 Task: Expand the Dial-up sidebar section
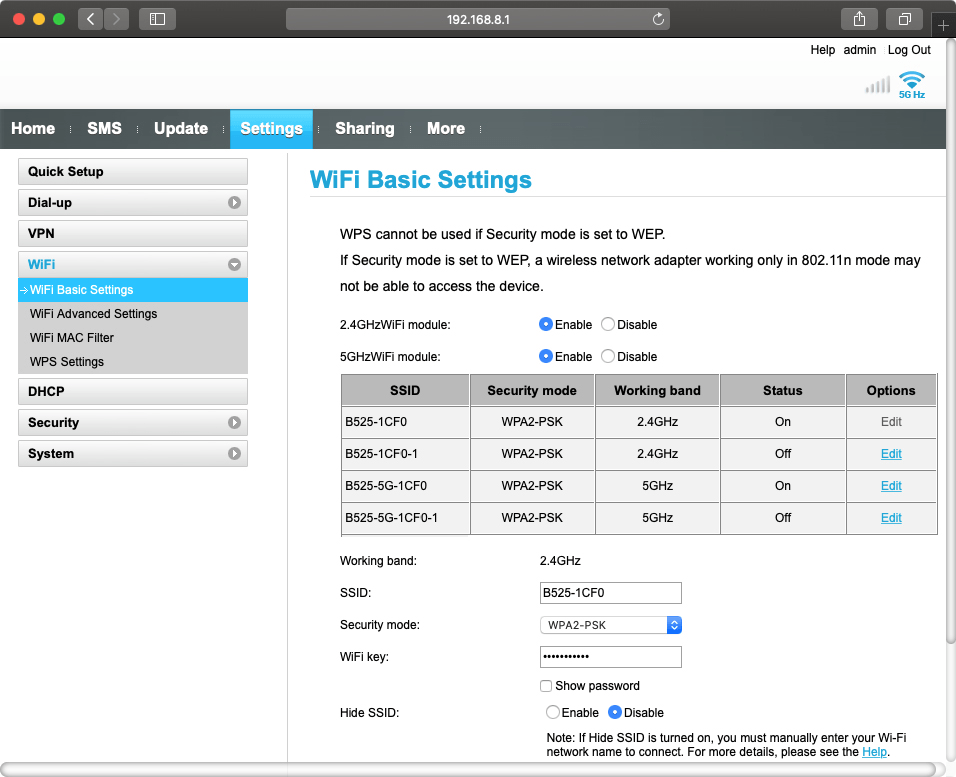[x=133, y=203]
